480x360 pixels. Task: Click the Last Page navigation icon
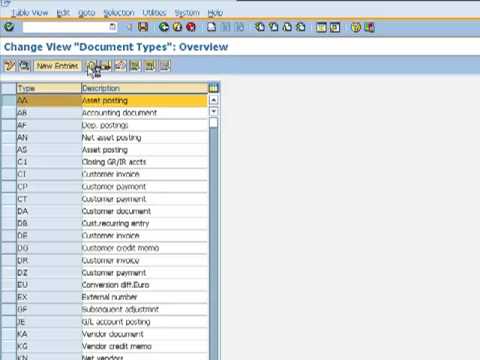point(301,27)
